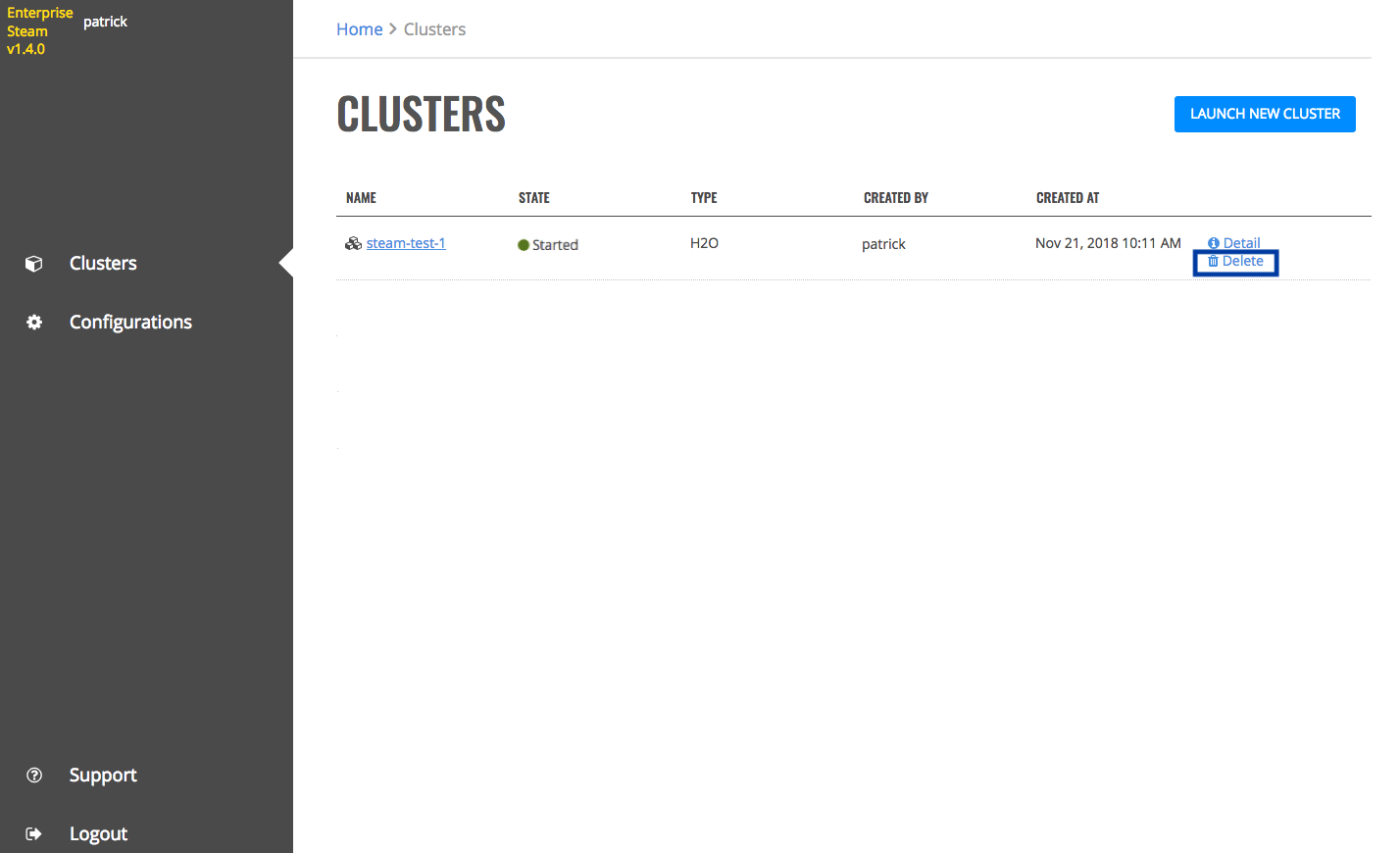Click the CREATED BY column header
The height and width of the screenshot is (853, 1400).
896,198
